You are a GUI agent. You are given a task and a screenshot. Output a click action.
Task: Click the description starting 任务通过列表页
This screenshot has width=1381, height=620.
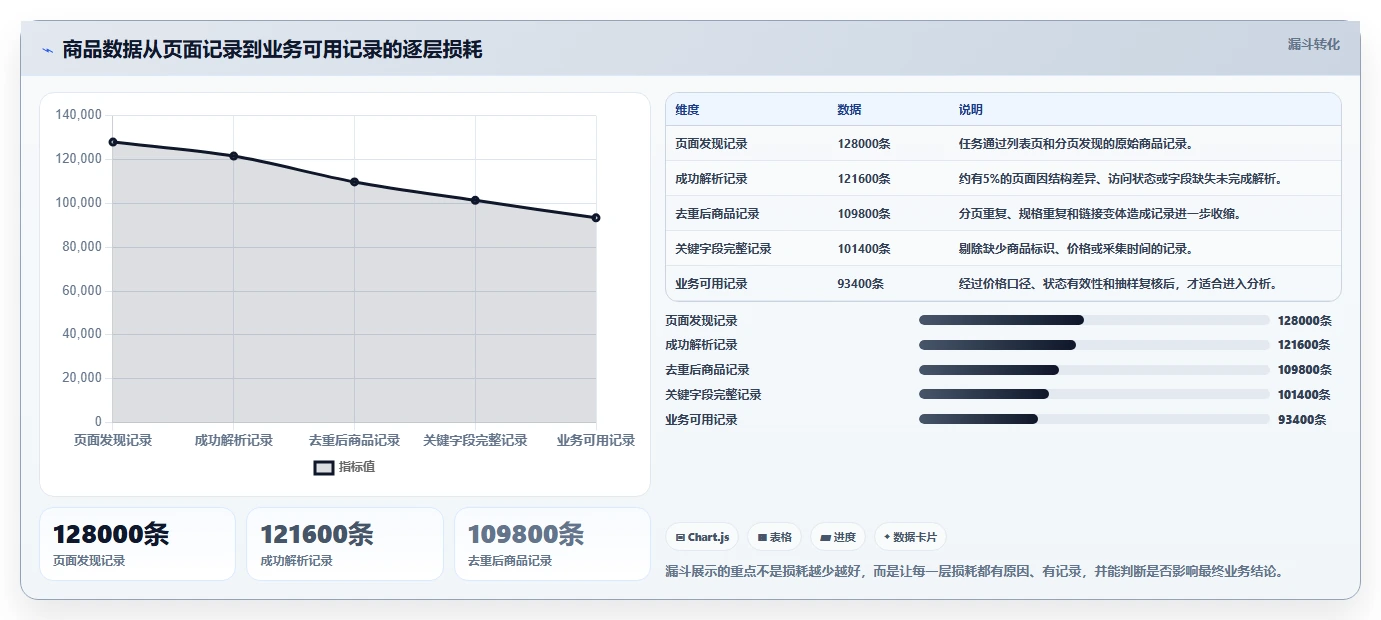coord(1076,144)
